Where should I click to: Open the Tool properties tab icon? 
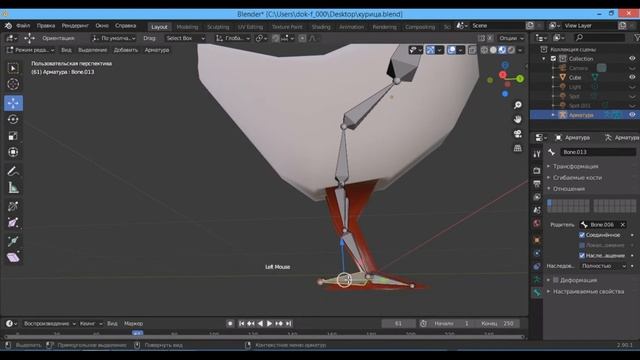pos(537,154)
